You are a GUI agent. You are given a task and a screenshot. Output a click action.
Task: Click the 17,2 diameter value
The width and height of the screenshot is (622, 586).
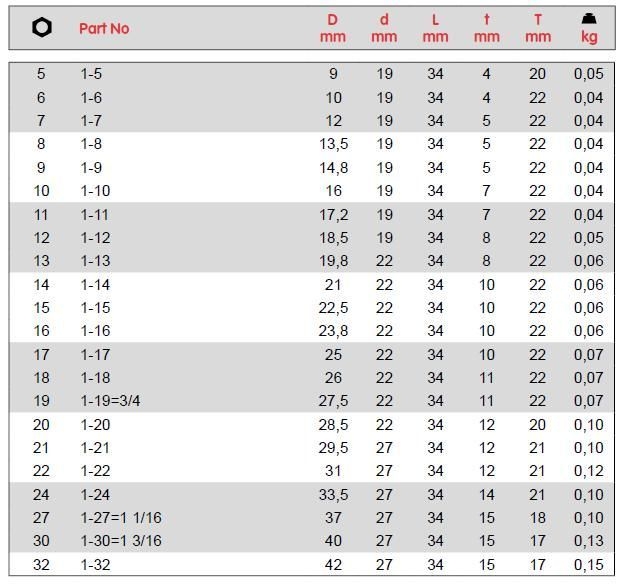pyautogui.click(x=333, y=214)
